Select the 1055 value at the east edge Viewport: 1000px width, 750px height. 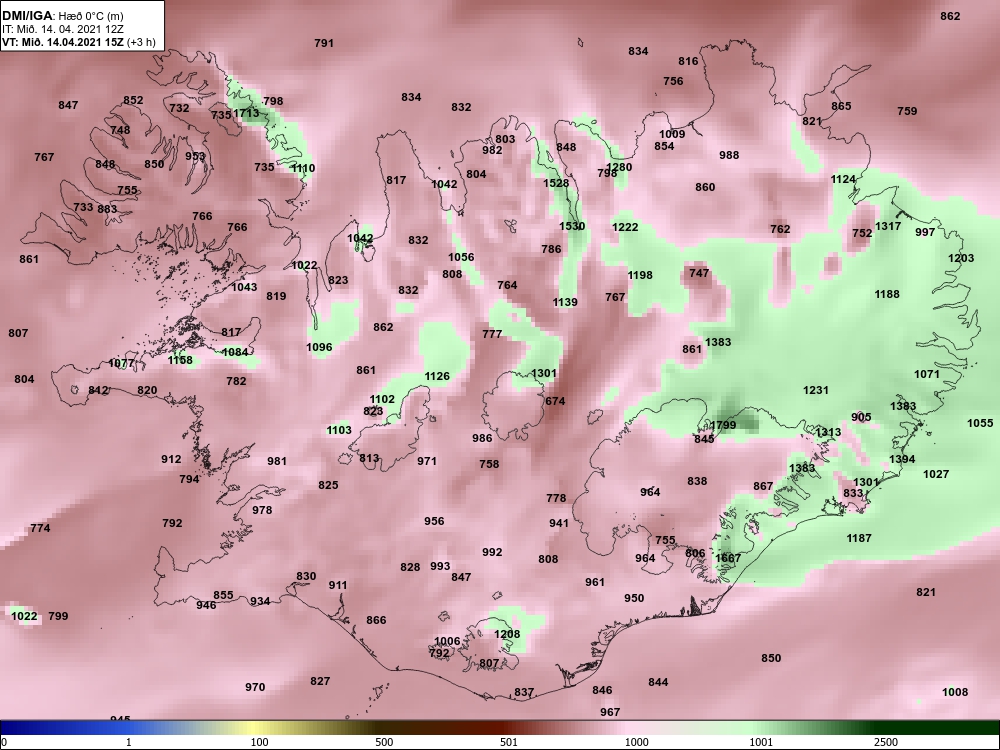tap(980, 423)
